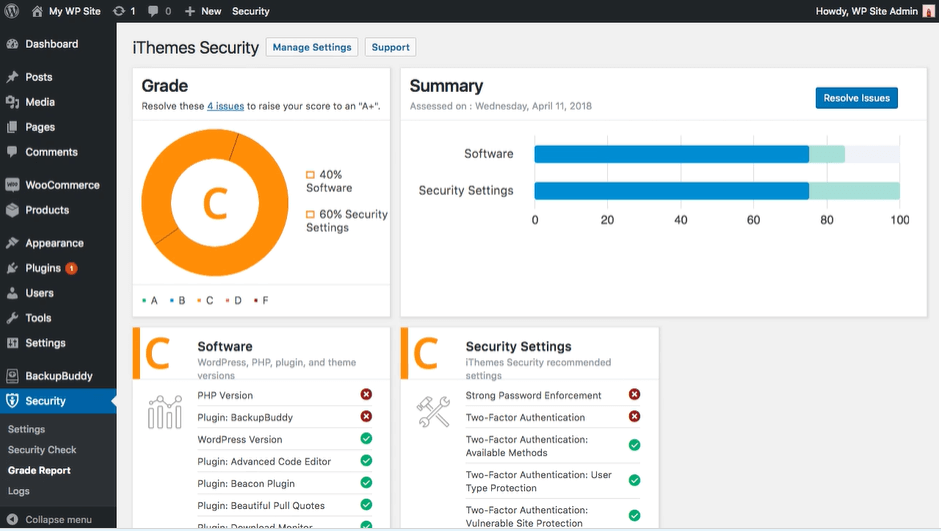941x531 pixels.
Task: Click the Software card C grade letter
Action: pos(157,353)
